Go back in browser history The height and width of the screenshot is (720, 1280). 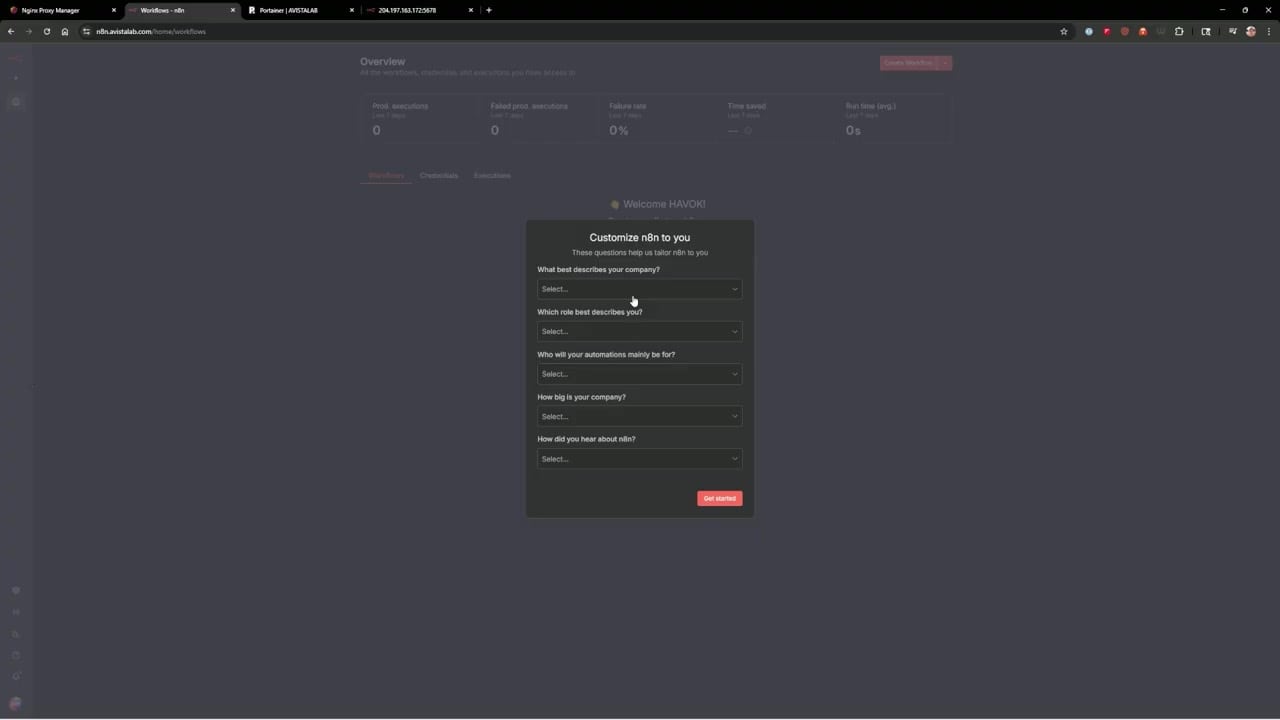[11, 31]
